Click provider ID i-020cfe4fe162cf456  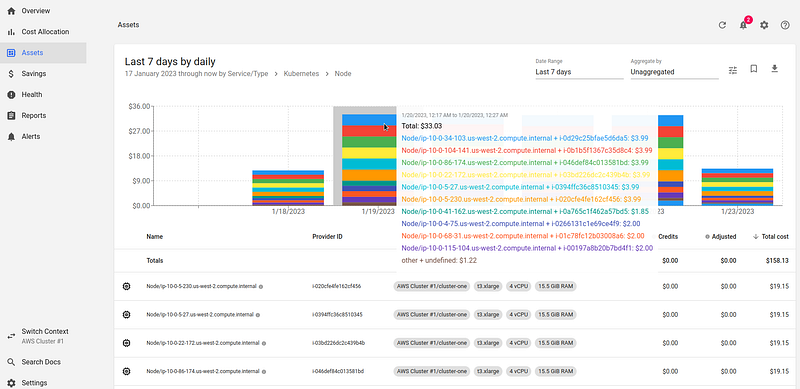(x=337, y=286)
